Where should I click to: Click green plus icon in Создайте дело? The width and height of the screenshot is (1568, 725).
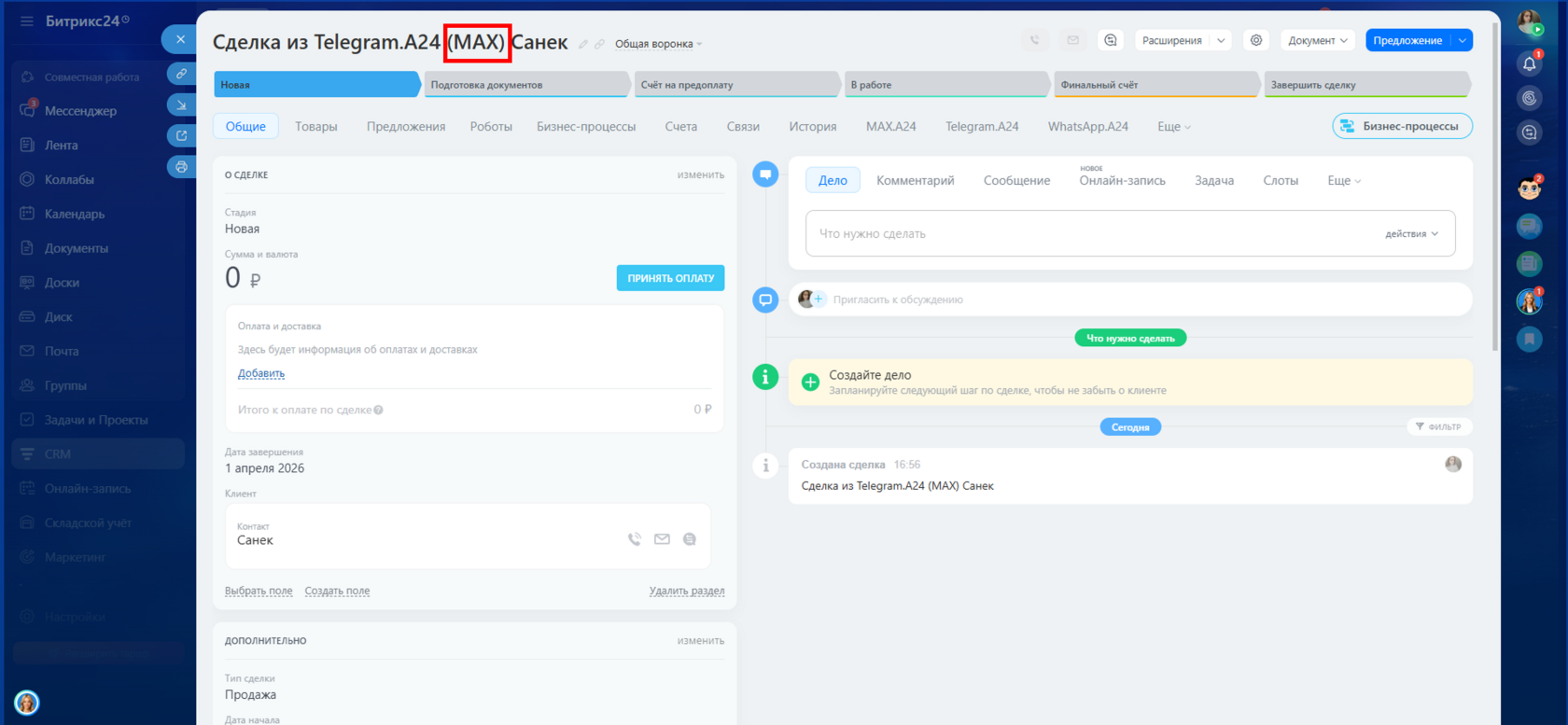coord(810,382)
